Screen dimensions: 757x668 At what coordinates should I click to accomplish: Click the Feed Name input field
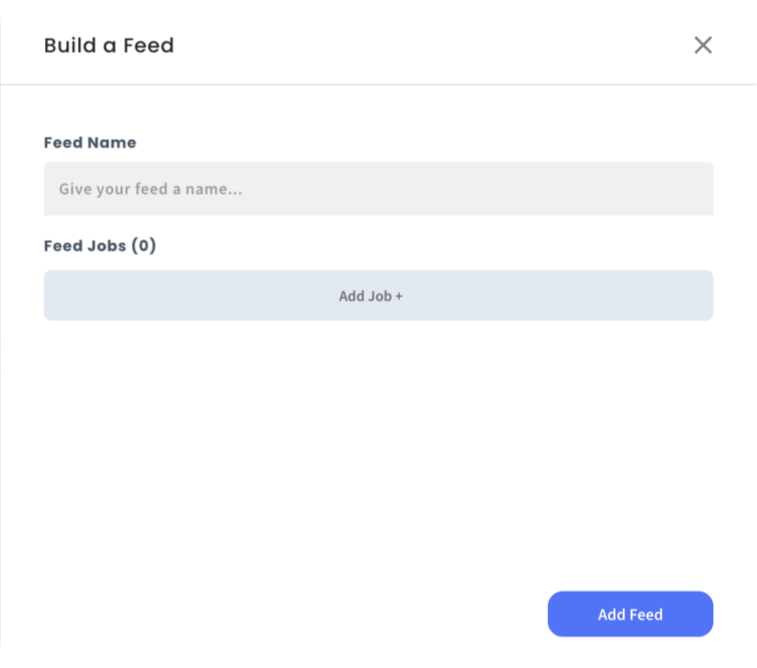pyautogui.click(x=378, y=189)
